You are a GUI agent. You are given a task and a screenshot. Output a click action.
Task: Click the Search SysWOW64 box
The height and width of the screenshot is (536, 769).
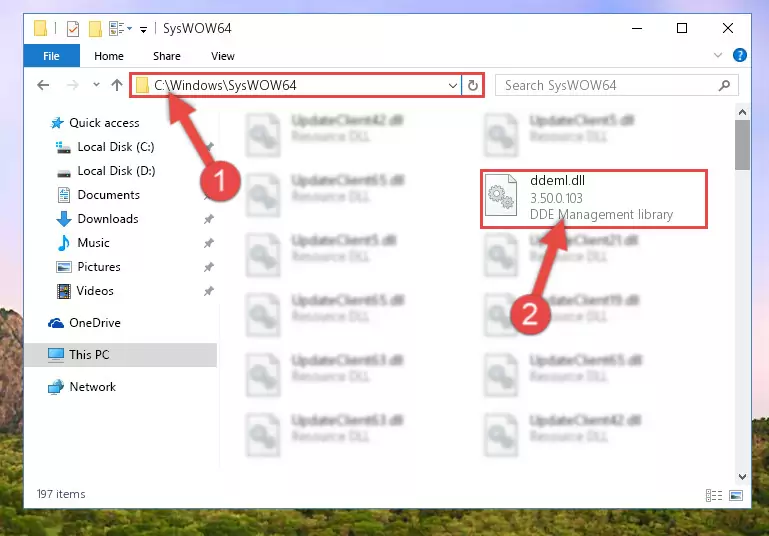click(x=616, y=85)
